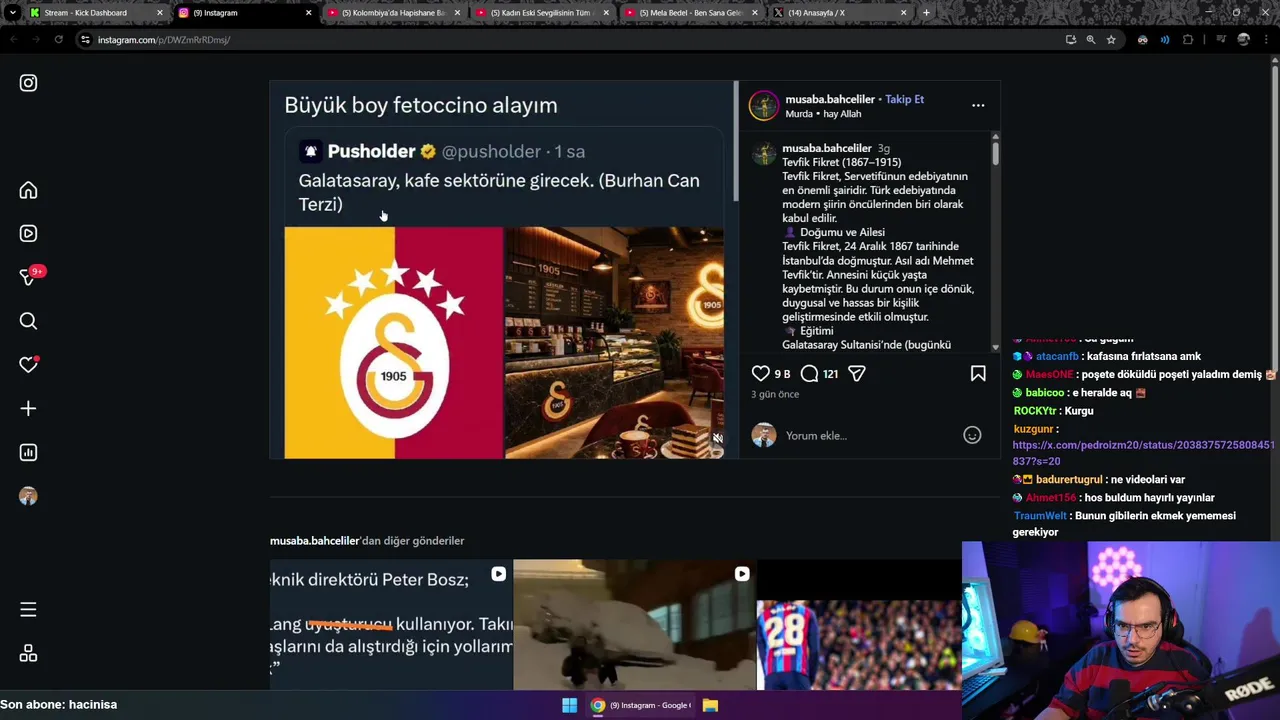Open musaba.bahceliler avatar in post header
The image size is (1280, 720).
[x=764, y=106]
